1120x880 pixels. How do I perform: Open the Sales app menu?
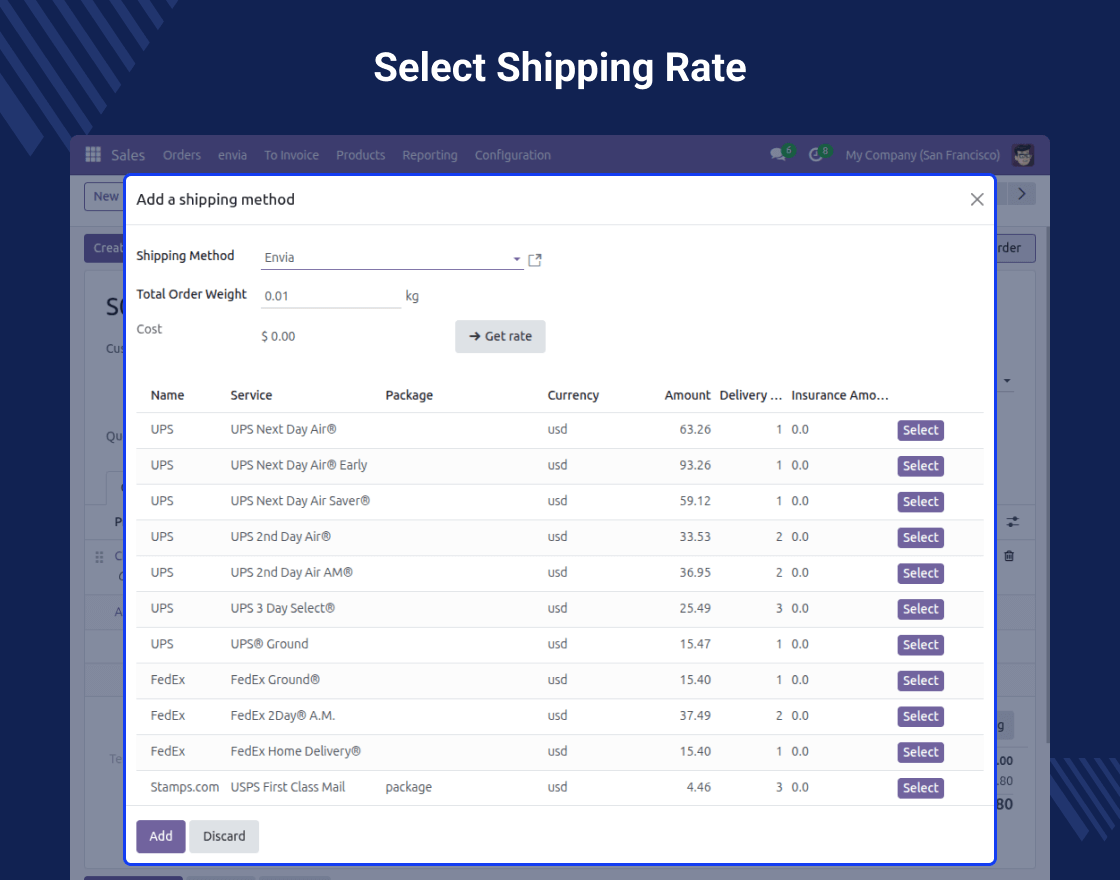click(x=128, y=155)
